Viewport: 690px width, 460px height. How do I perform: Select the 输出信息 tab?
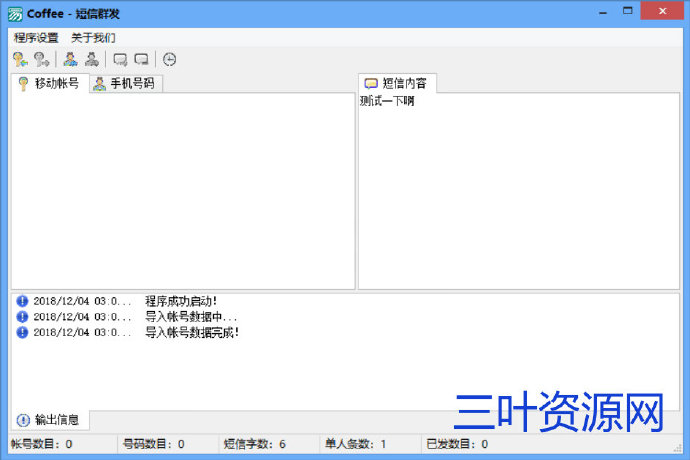click(x=50, y=420)
